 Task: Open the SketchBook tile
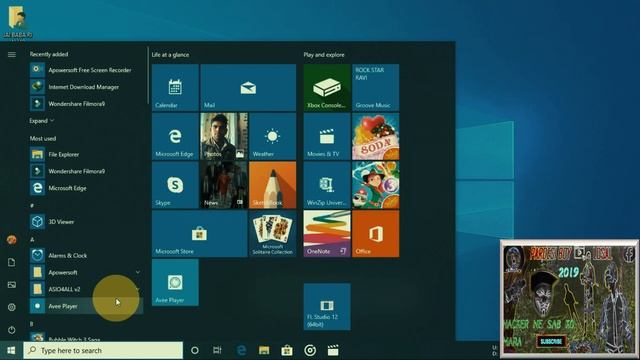(x=272, y=185)
